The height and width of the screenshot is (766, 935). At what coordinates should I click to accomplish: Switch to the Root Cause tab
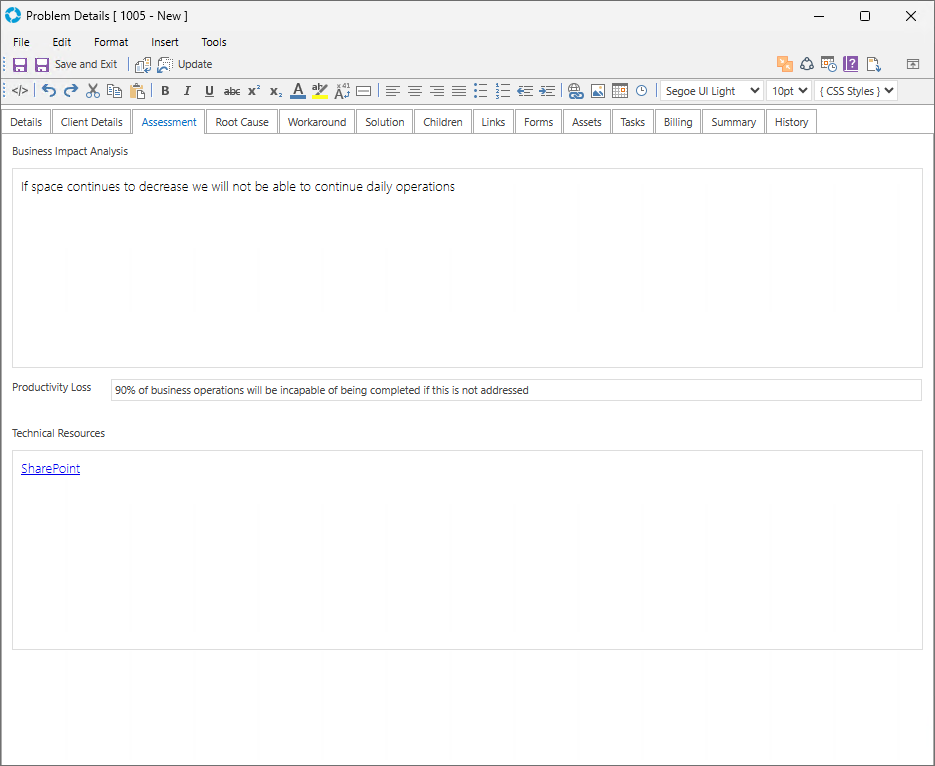(242, 122)
